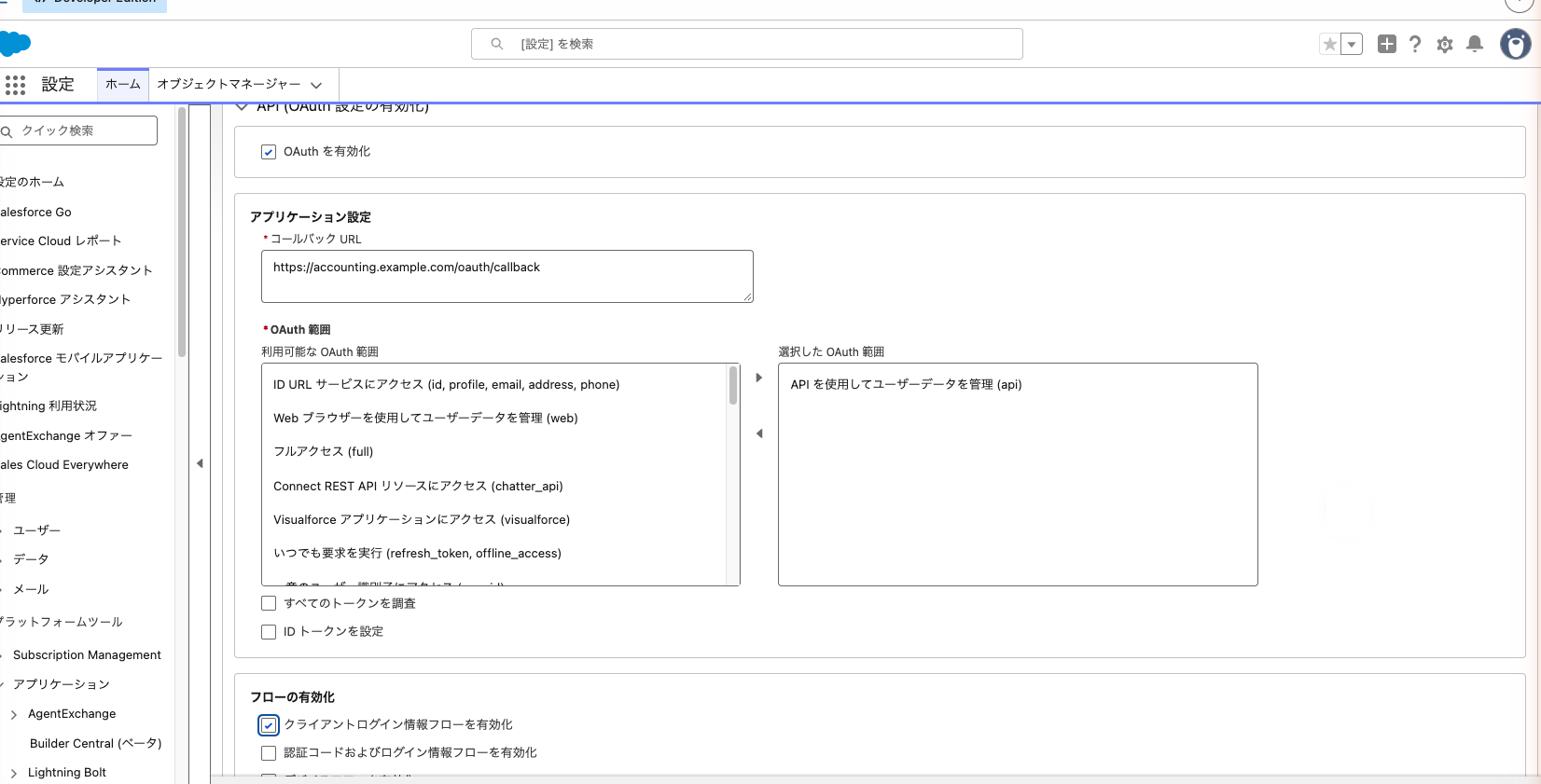This screenshot has height=784, width=1541.
Task: Open Subscription Management in the sidebar
Action: click(x=87, y=655)
